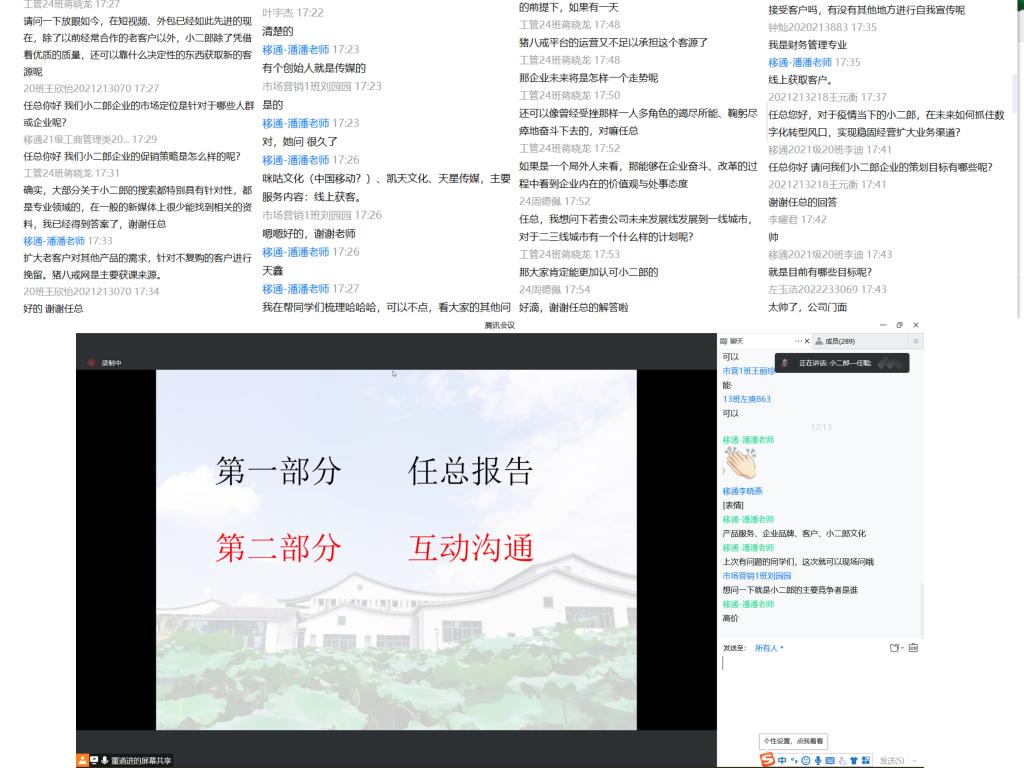
Task: Open the Sogou soft keyboard icon
Action: tap(829, 760)
